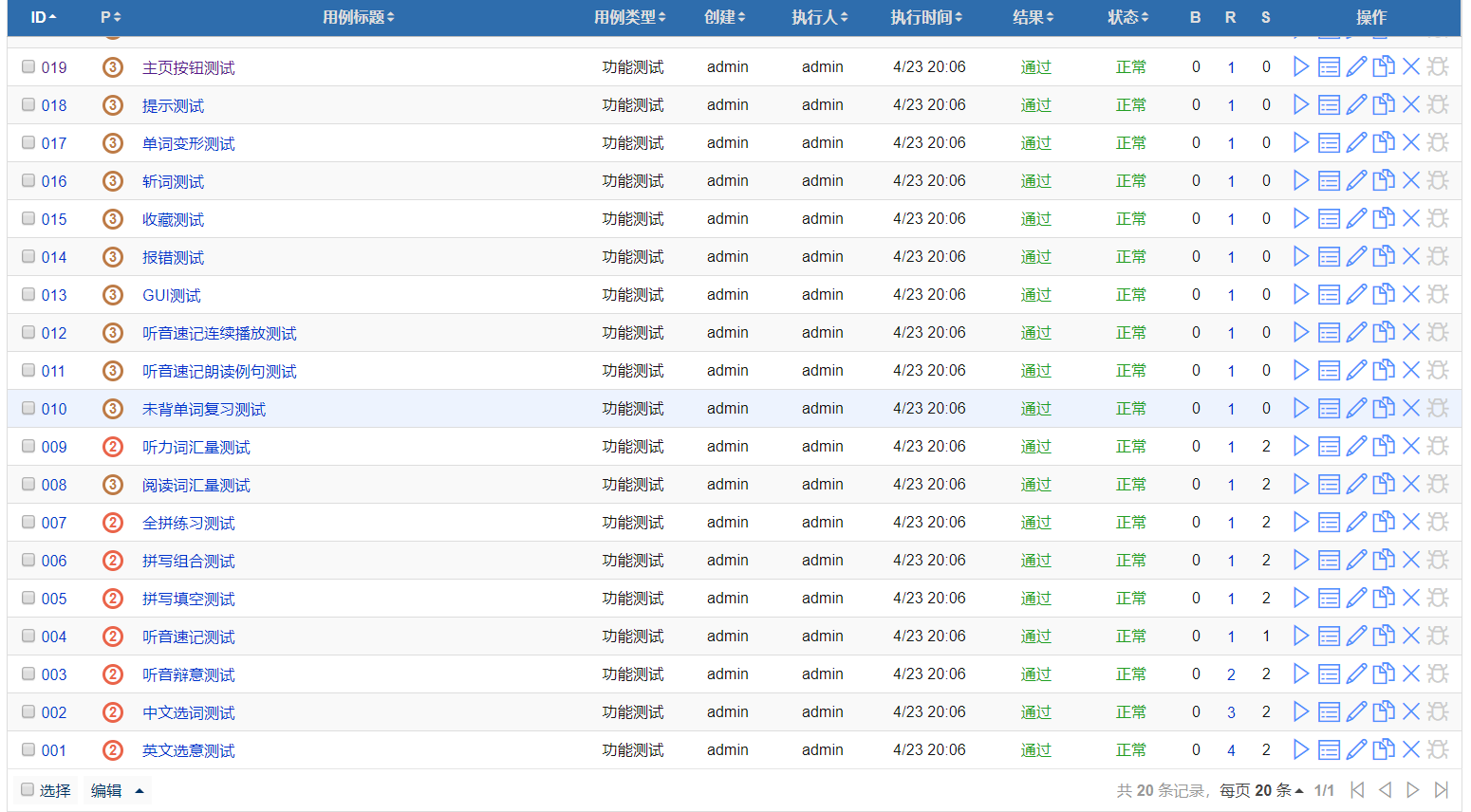Check the box for case 007
This screenshot has width=1471, height=812.
tap(28, 522)
